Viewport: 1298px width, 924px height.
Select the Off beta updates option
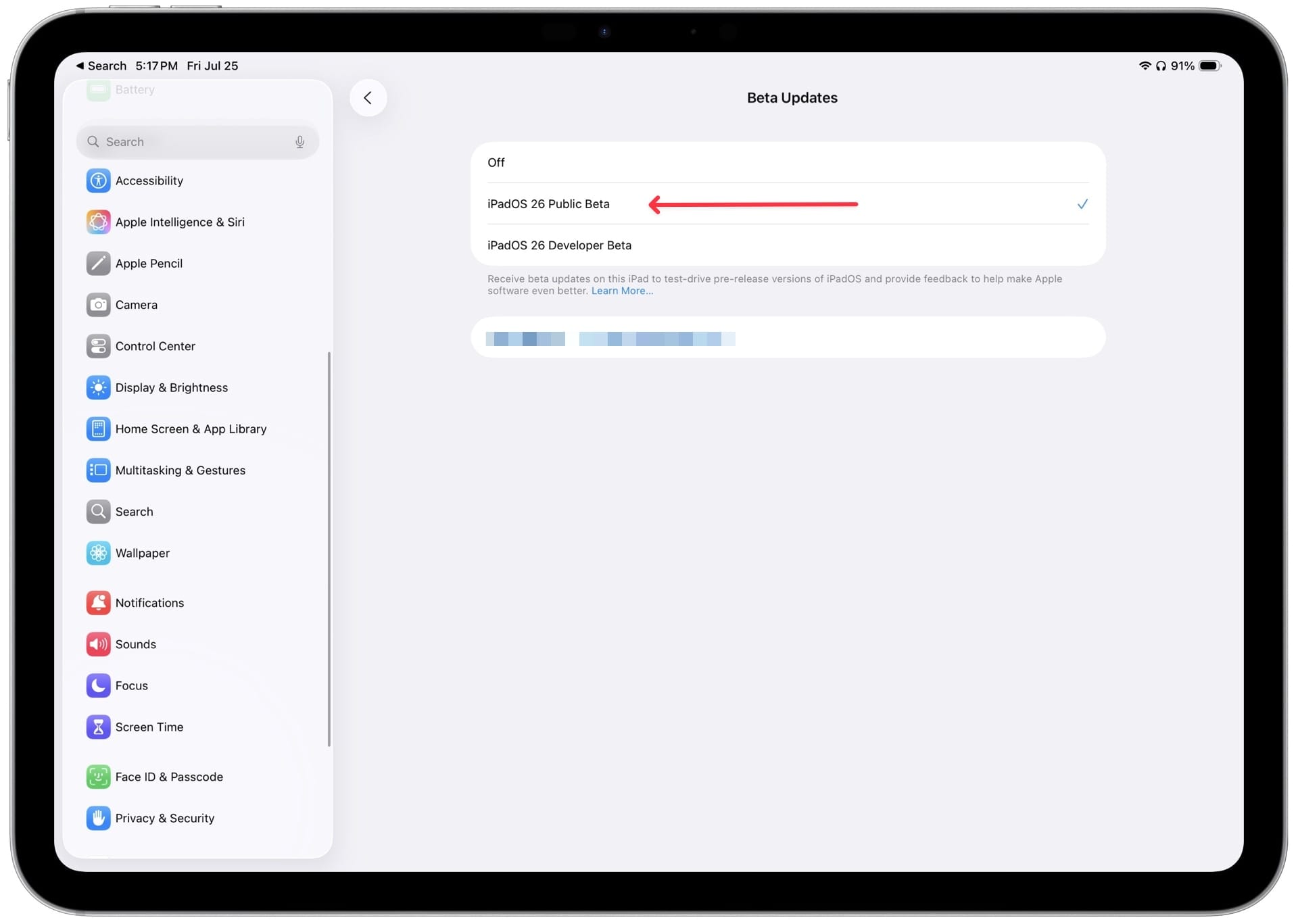click(788, 162)
